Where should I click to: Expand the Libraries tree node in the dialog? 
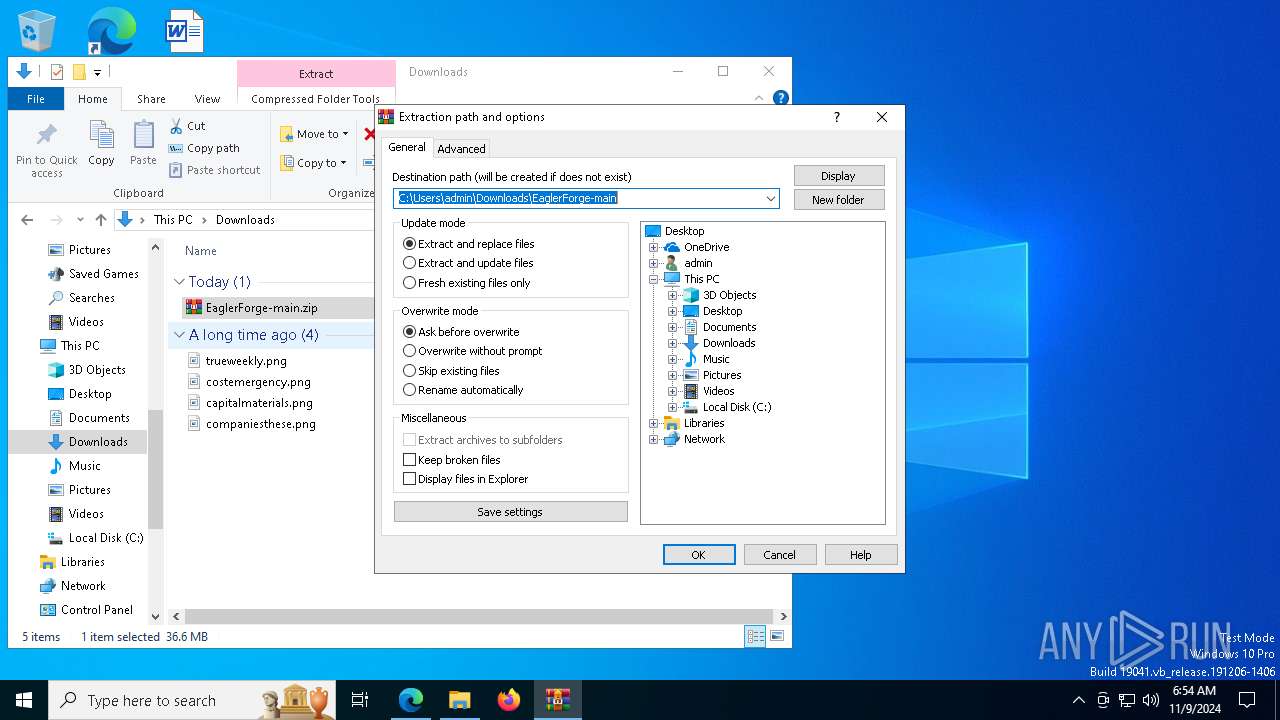tap(653, 423)
